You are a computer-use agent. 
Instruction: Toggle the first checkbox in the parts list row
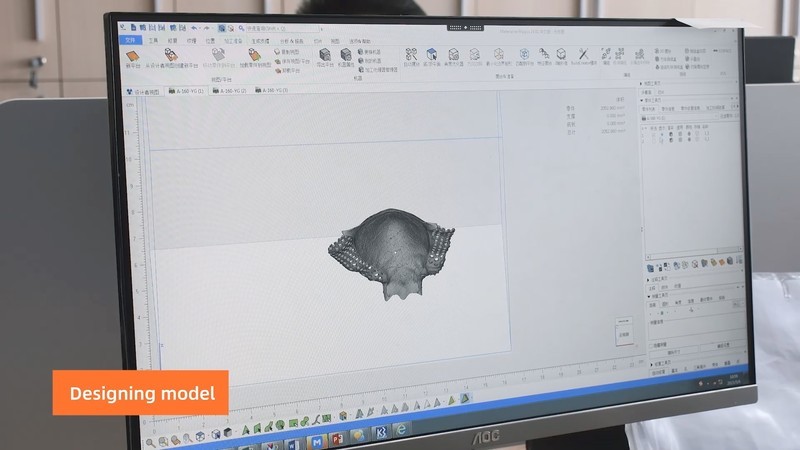655,137
